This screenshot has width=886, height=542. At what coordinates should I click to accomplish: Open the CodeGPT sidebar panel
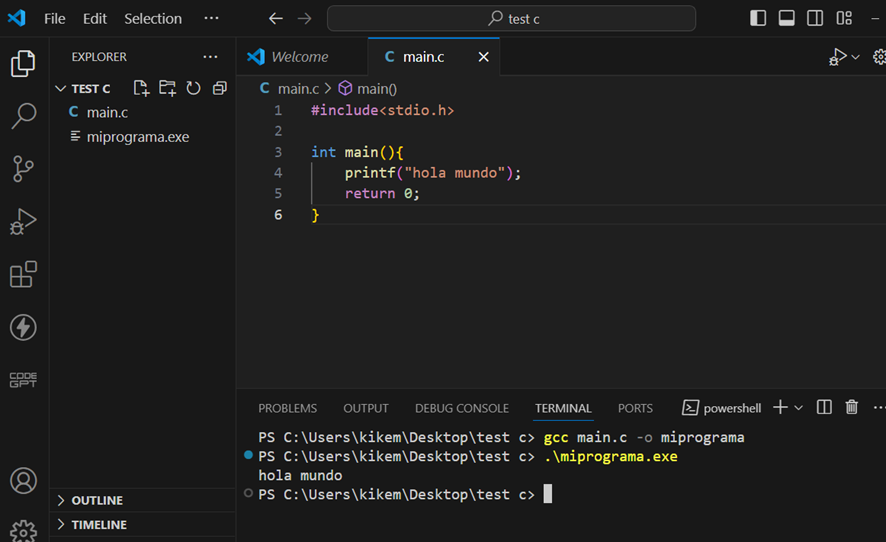[23, 379]
